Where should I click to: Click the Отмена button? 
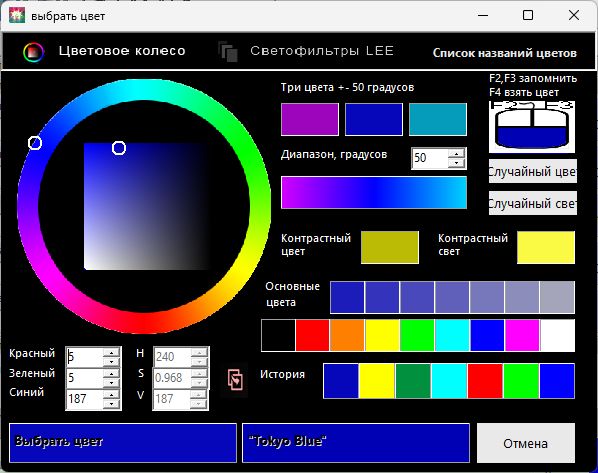526,443
